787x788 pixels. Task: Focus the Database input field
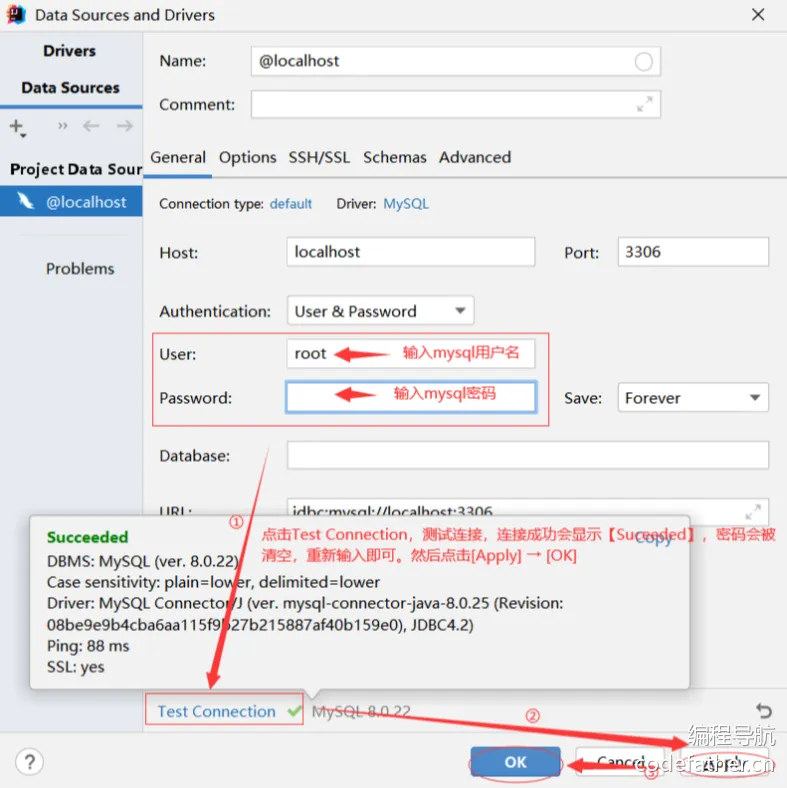[x=527, y=455]
